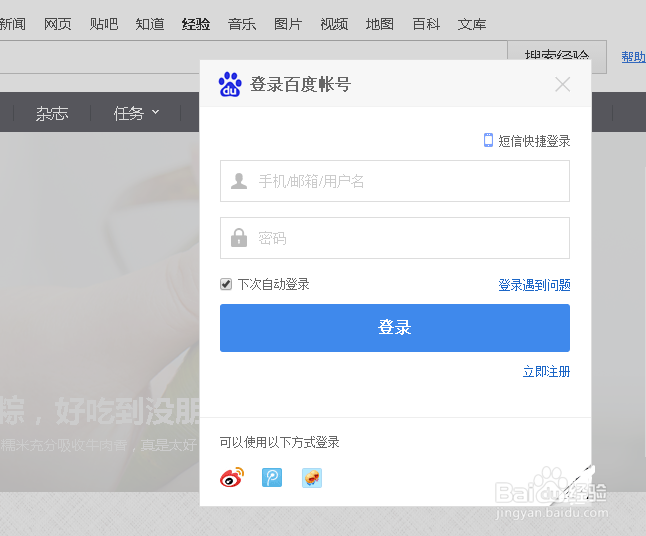Image resolution: width=646 pixels, height=536 pixels.
Task: Click 下次自动登录 label text
Action: coord(274,284)
